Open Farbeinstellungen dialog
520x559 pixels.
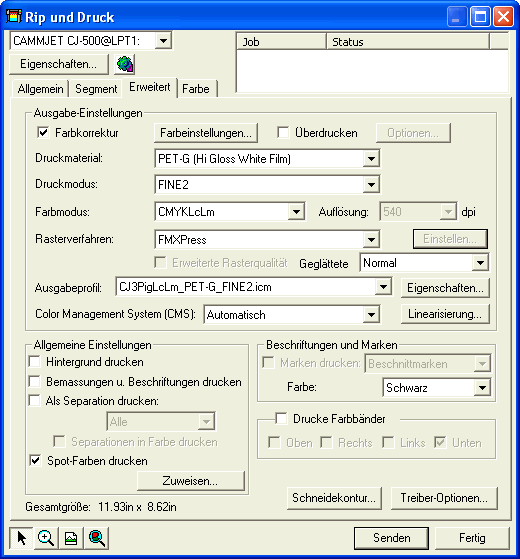click(206, 133)
